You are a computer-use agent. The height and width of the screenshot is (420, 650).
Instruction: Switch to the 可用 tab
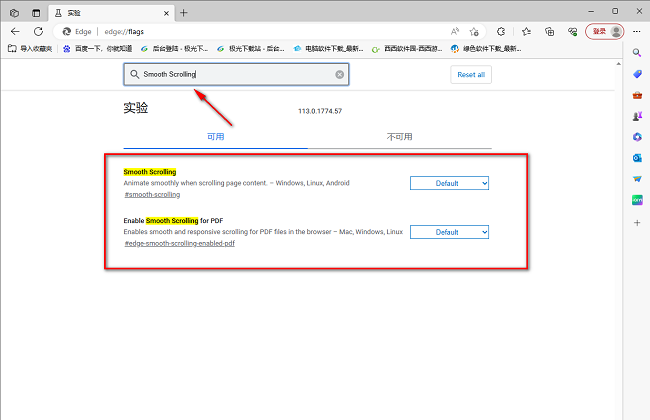click(216, 137)
